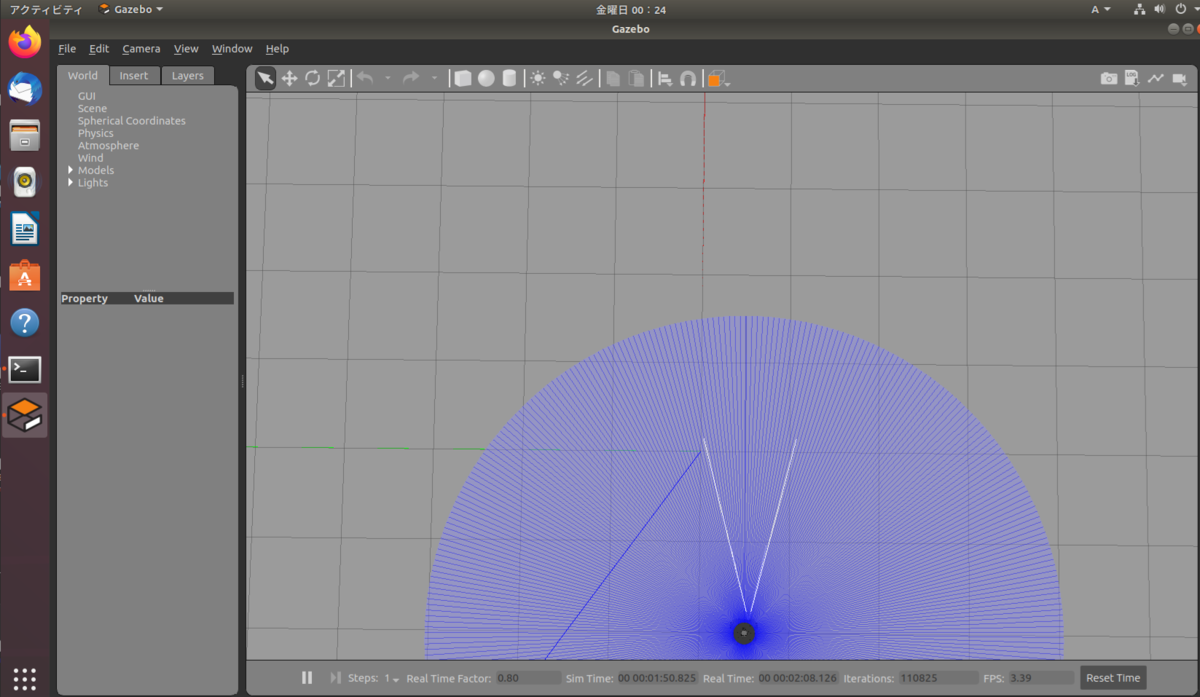Open the File menu
The height and width of the screenshot is (697, 1200).
tap(67, 48)
